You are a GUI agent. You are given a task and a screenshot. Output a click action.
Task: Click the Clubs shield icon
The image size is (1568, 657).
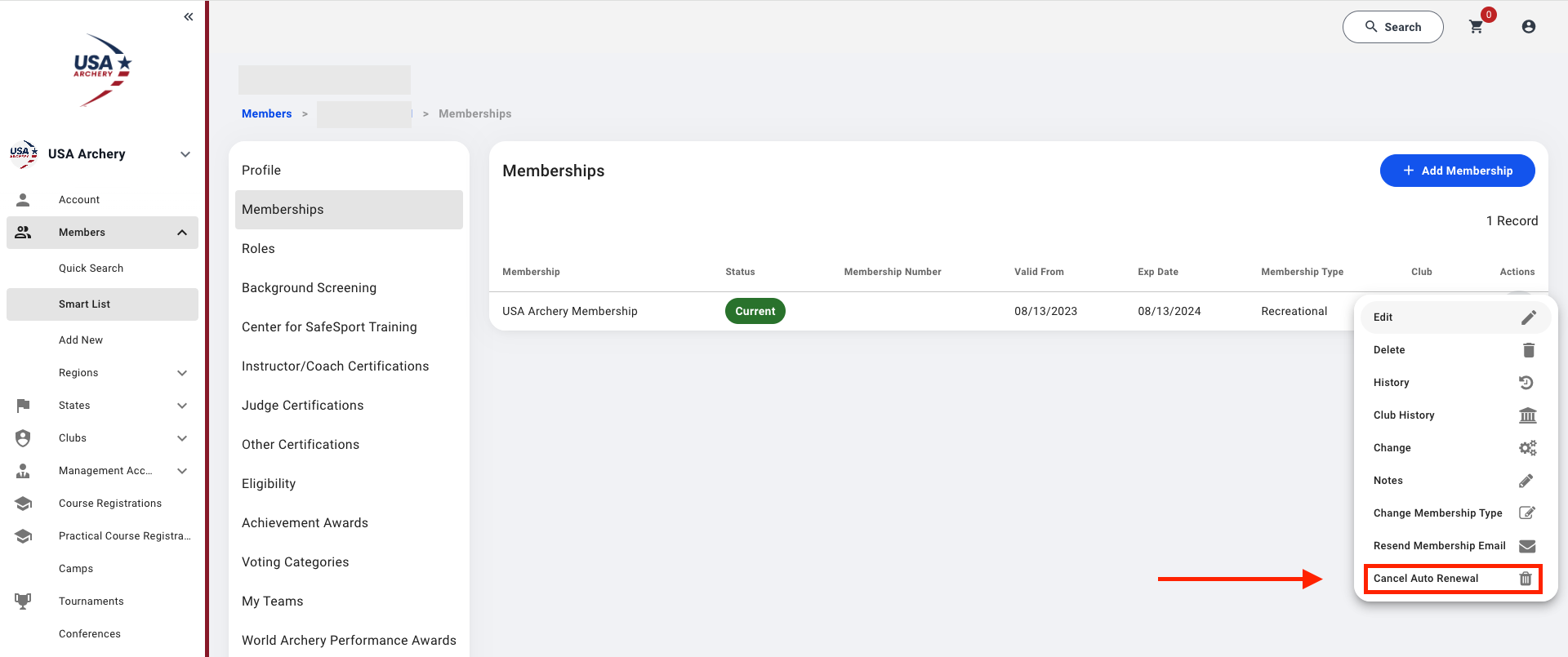coord(23,438)
